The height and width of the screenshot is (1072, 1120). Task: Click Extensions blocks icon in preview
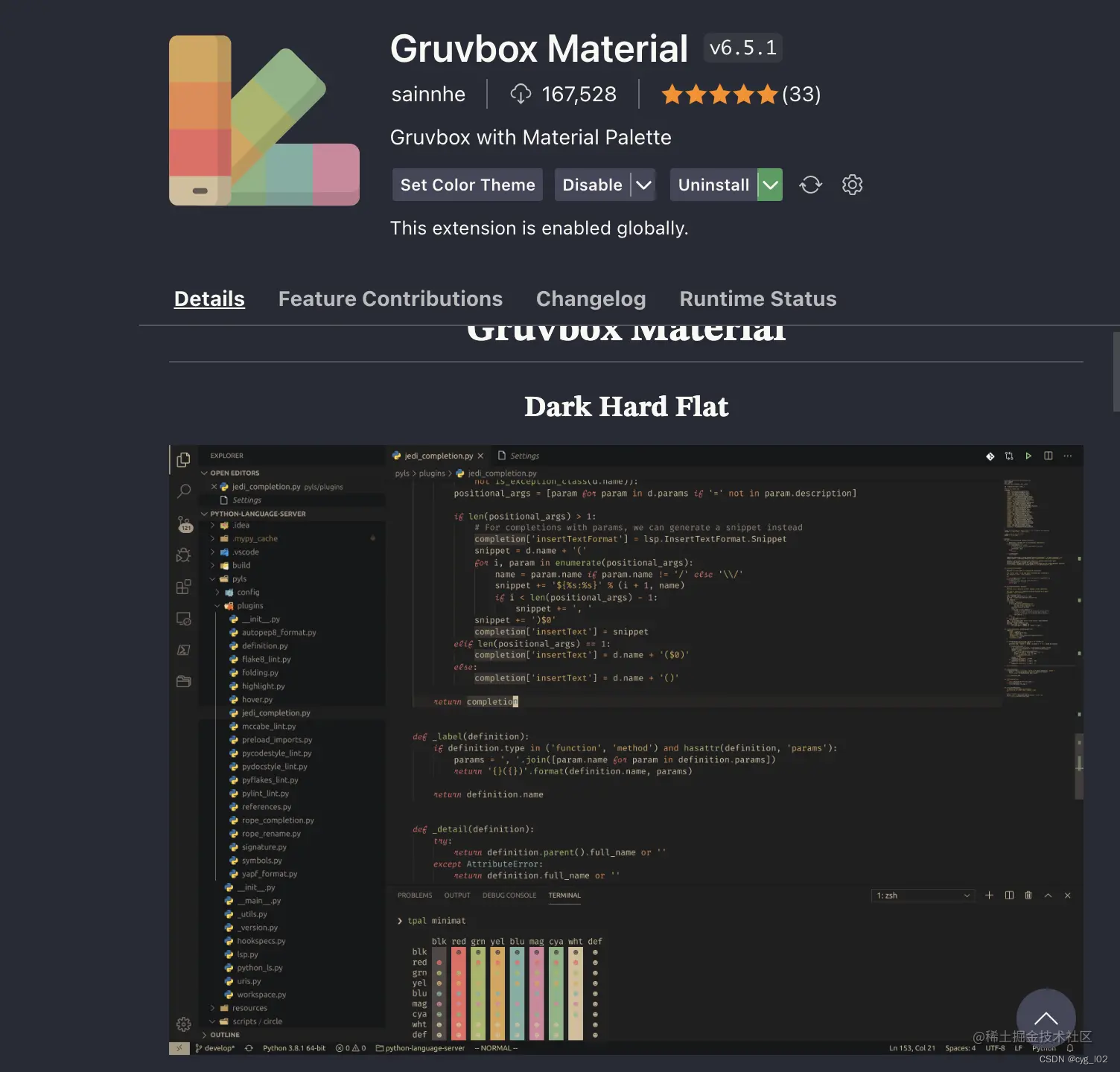point(183,587)
